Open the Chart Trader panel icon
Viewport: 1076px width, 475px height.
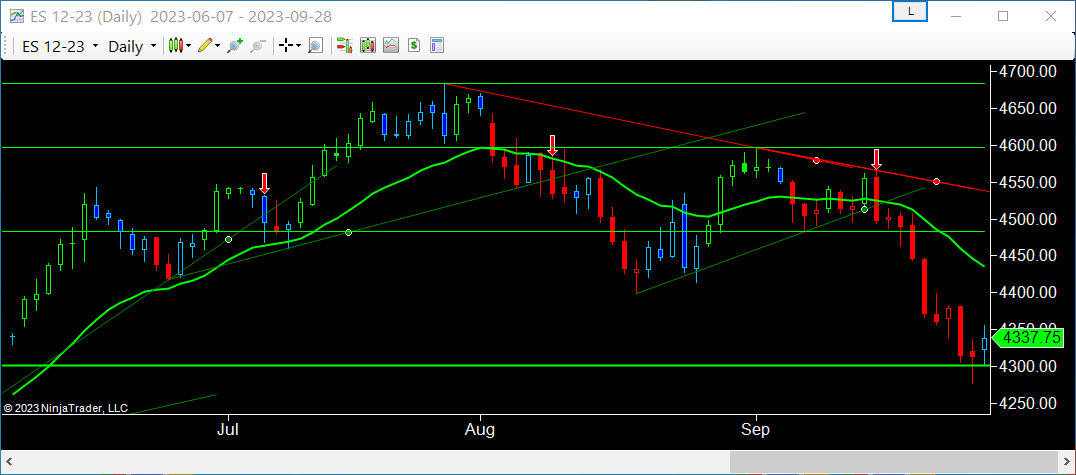click(344, 46)
